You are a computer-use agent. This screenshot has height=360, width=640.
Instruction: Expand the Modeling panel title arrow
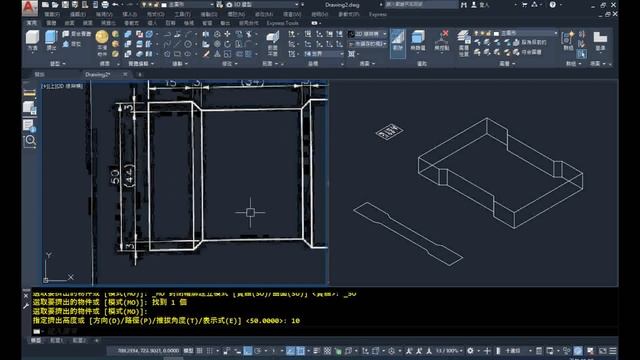coord(64,64)
